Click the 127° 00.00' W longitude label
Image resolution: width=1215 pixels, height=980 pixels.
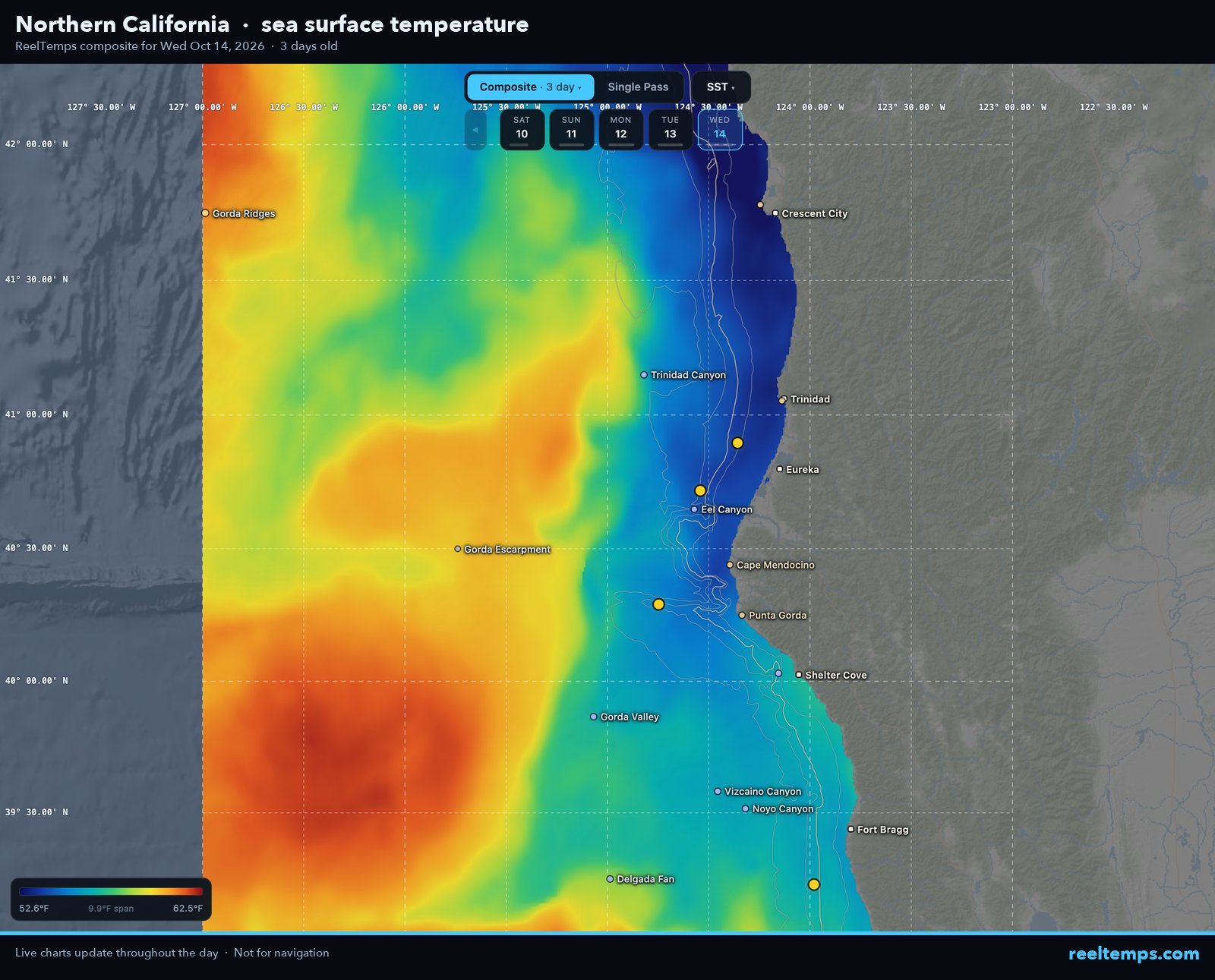pyautogui.click(x=202, y=107)
